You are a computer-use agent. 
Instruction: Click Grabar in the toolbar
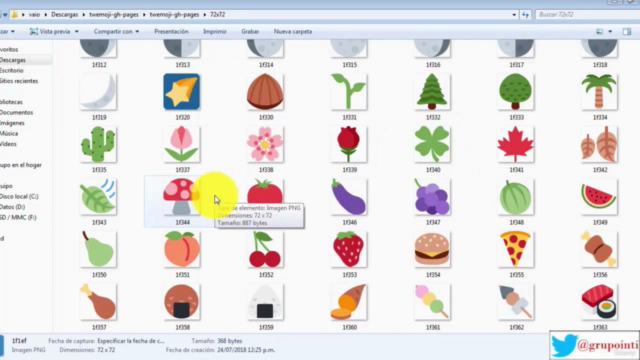pos(250,31)
